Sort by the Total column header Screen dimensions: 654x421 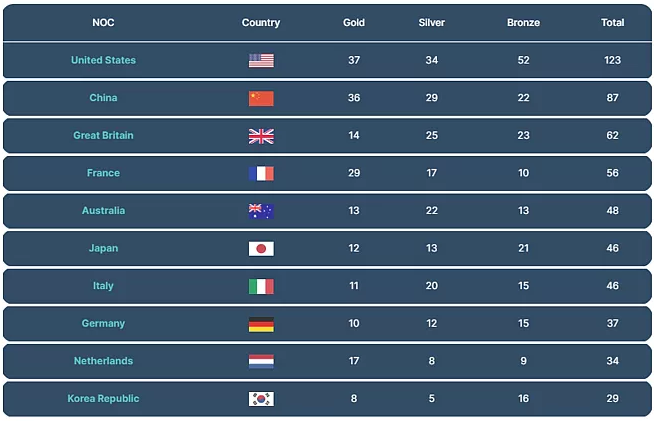[x=612, y=23]
